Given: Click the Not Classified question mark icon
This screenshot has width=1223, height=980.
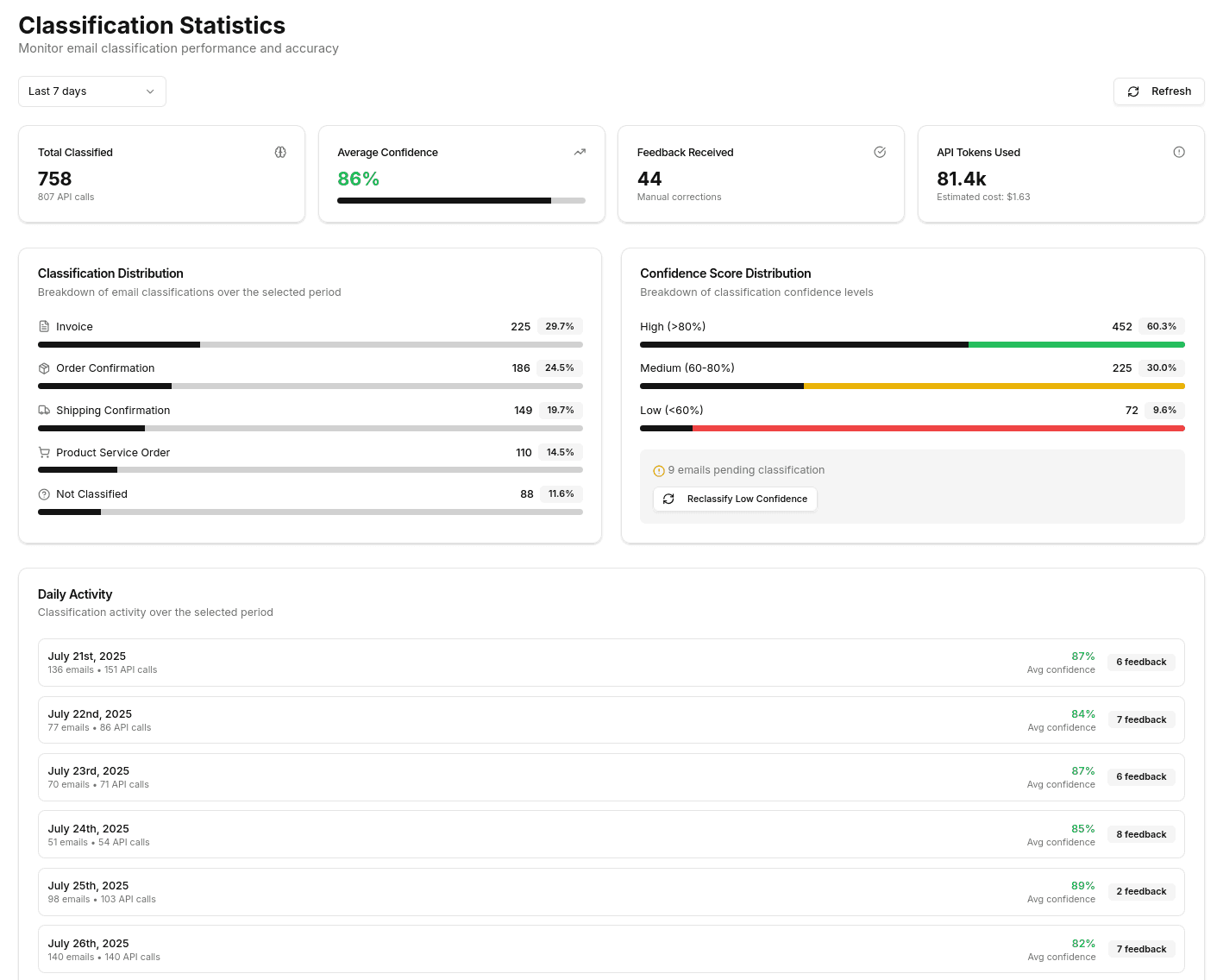Looking at the screenshot, I should tap(43, 493).
